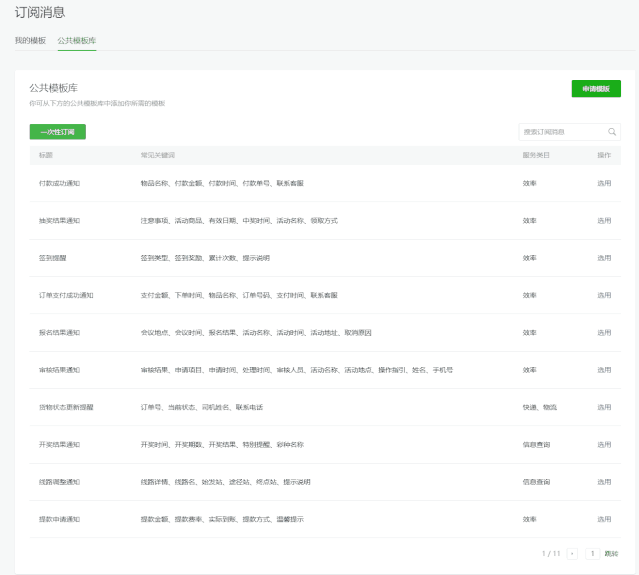
Task: Select the 一次性订阅 button
Action: 58,132
